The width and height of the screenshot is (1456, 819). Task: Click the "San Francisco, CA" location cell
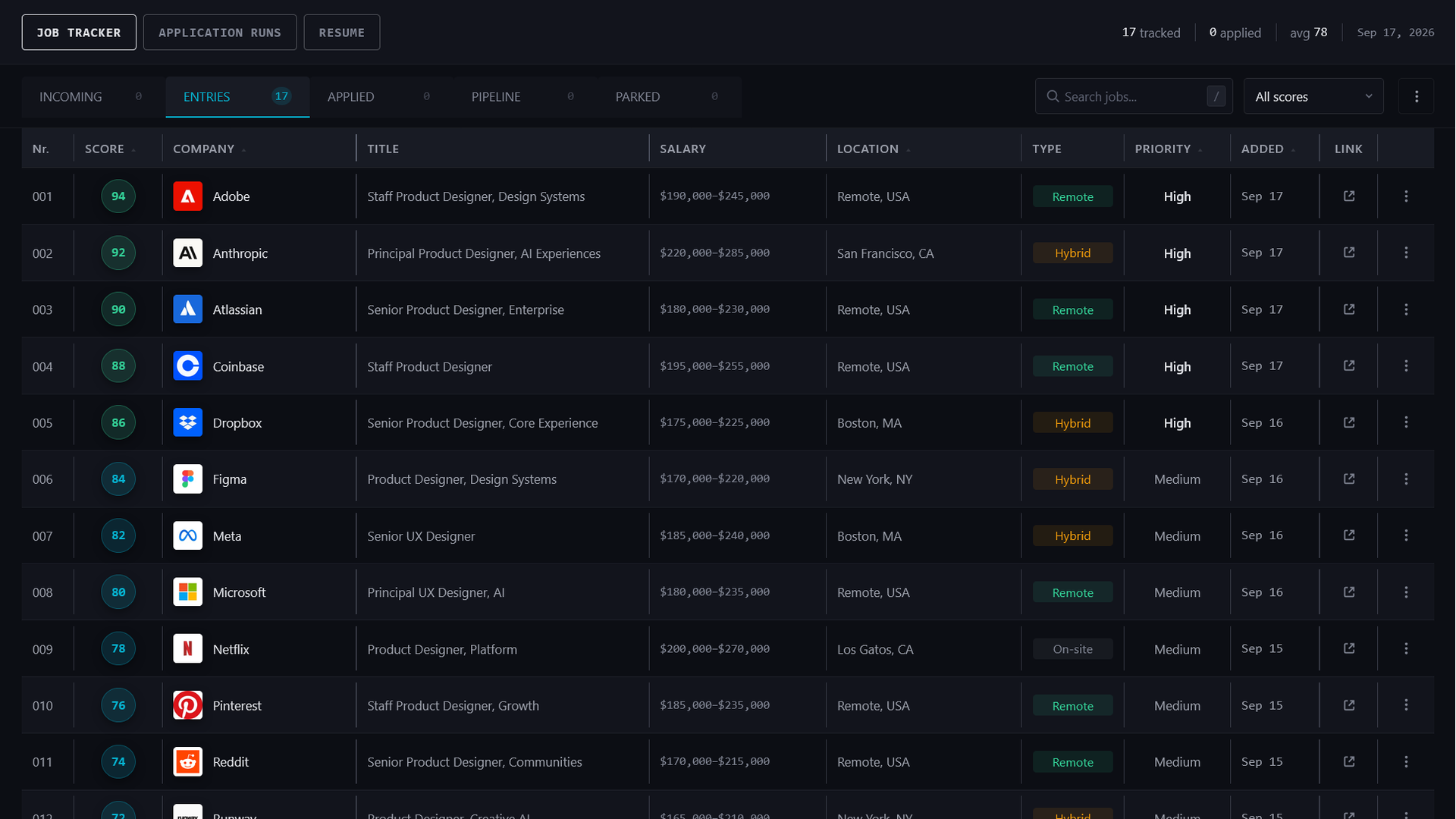coord(885,253)
